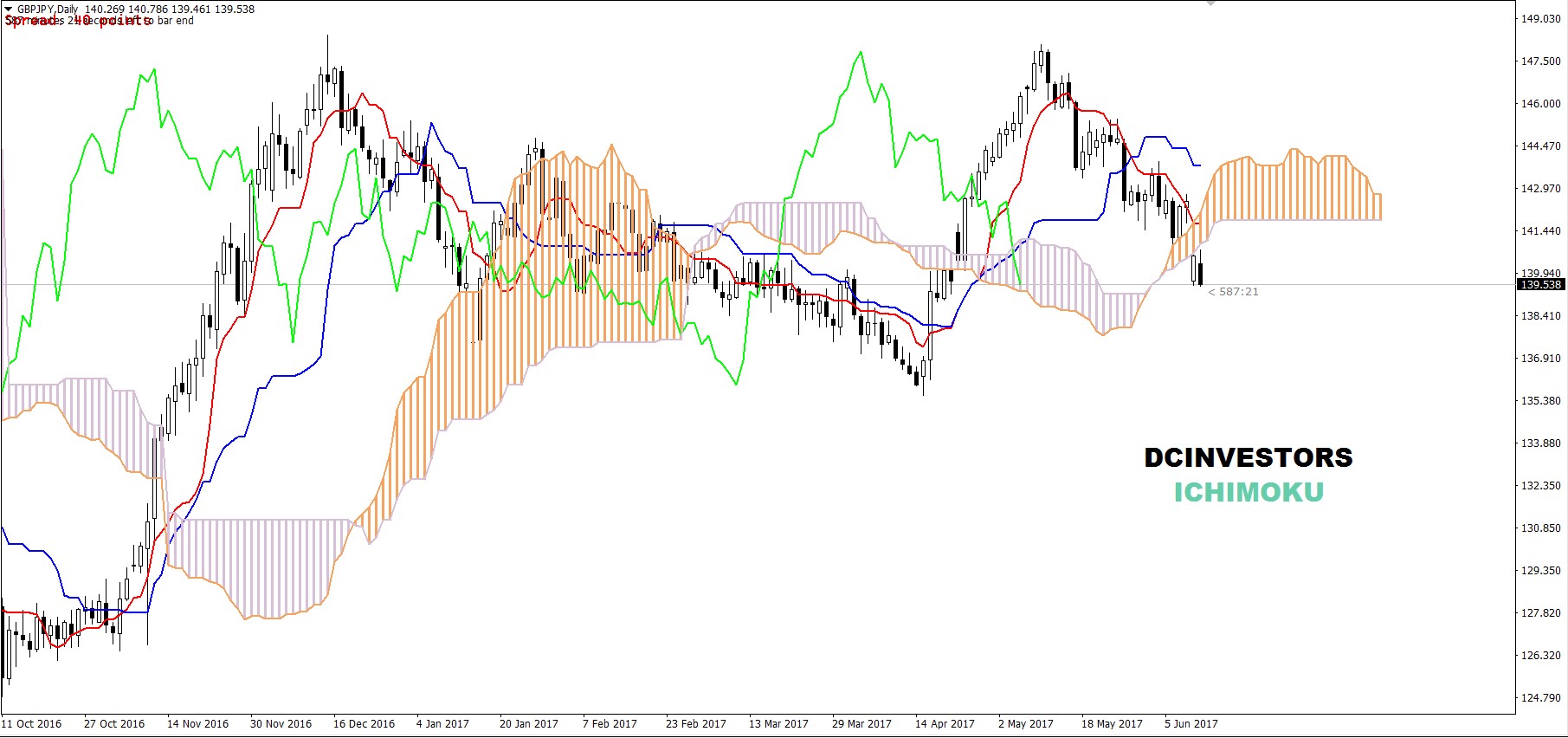The height and width of the screenshot is (738, 1568).
Task: Click the 16 Dec 2016 date label
Action: [365, 723]
